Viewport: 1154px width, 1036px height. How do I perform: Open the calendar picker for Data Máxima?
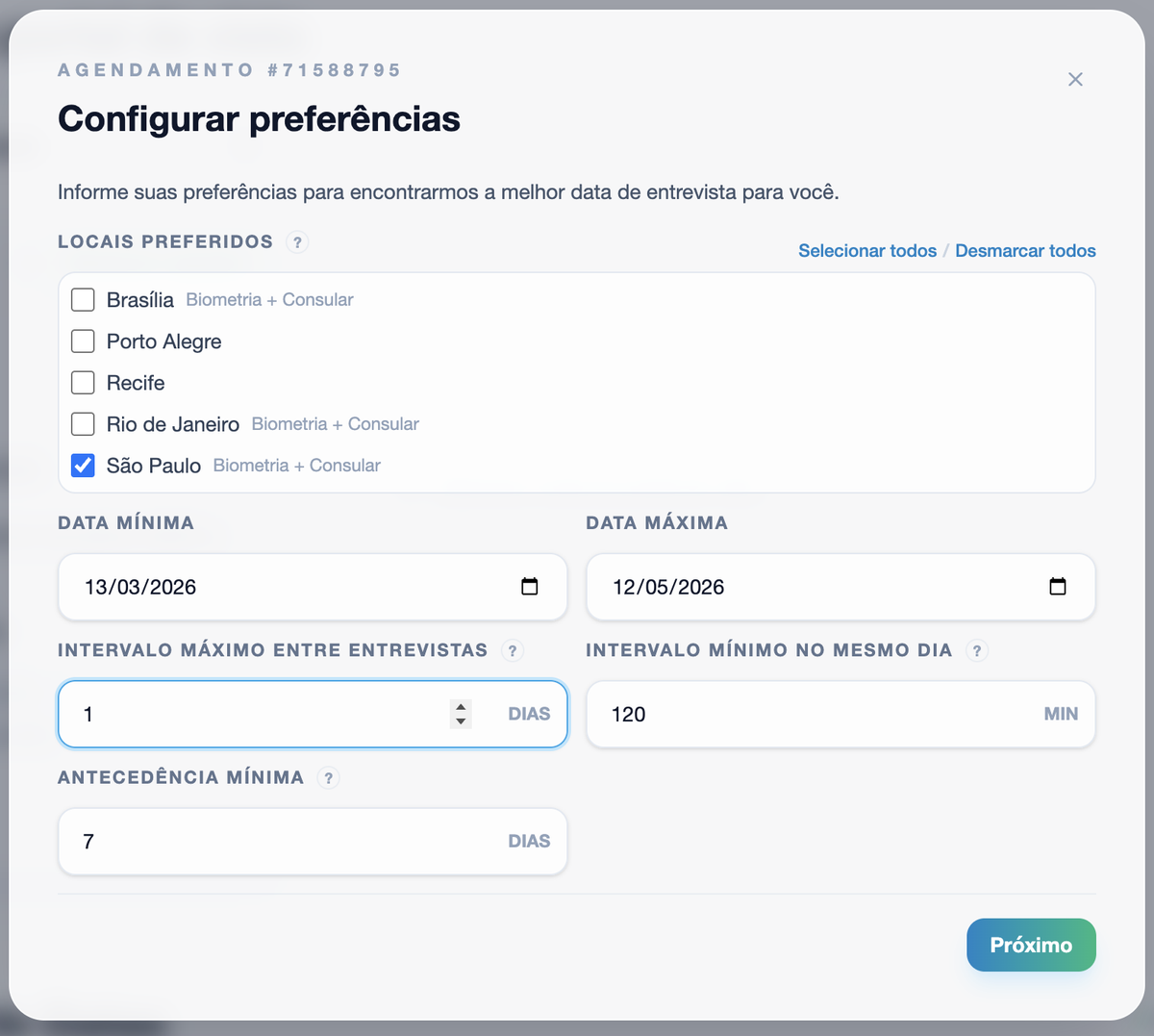click(x=1058, y=586)
